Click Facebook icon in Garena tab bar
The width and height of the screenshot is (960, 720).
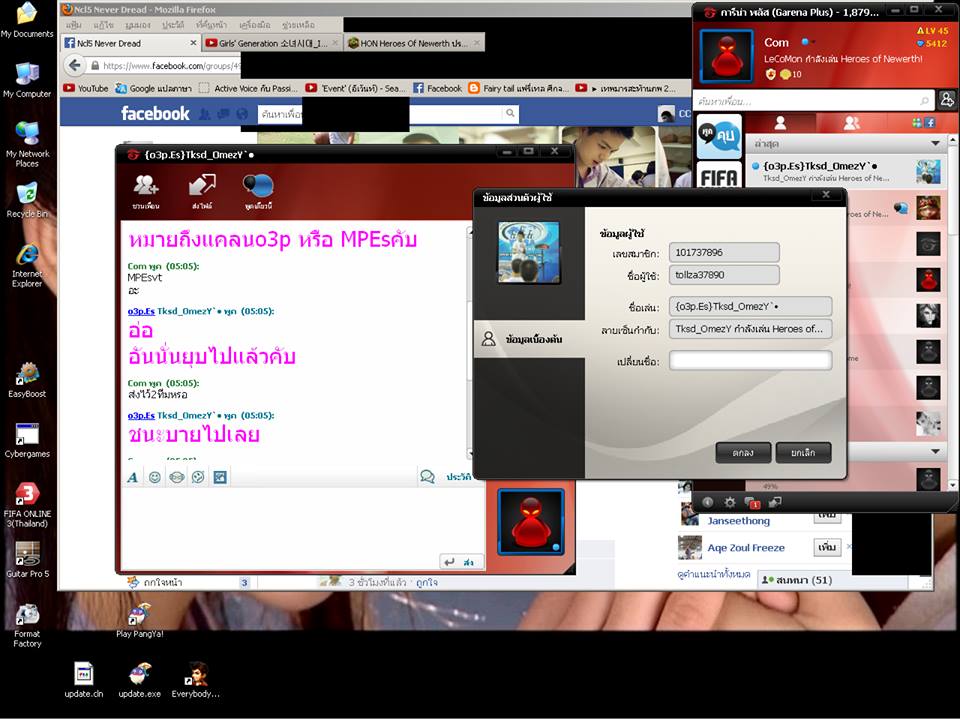[930, 123]
